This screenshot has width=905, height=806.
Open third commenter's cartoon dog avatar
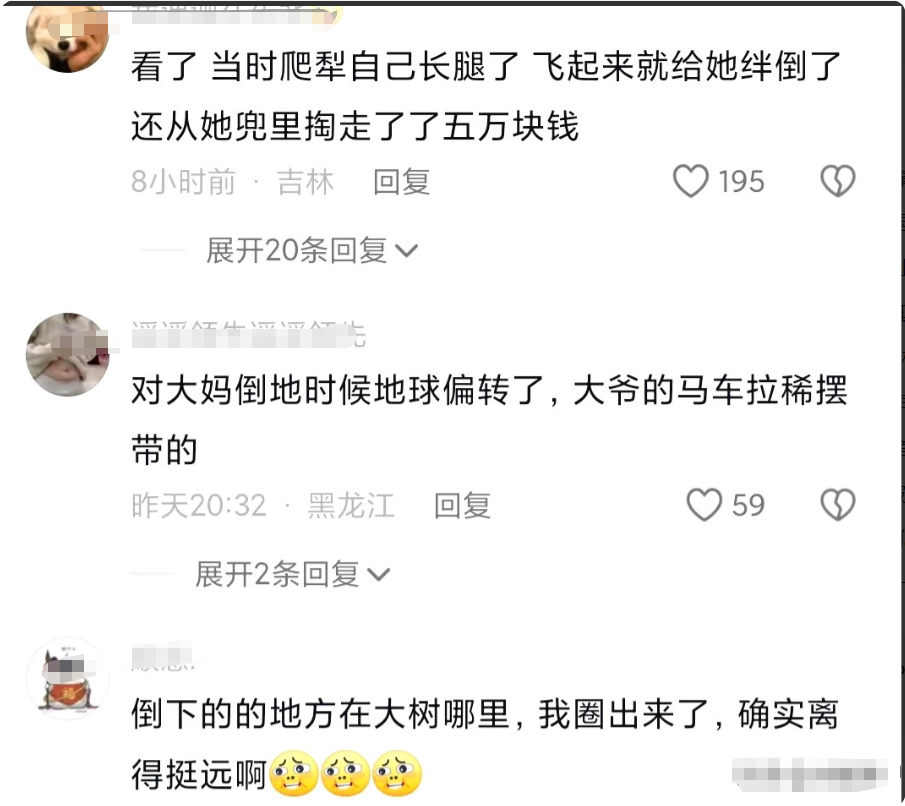pos(68,678)
